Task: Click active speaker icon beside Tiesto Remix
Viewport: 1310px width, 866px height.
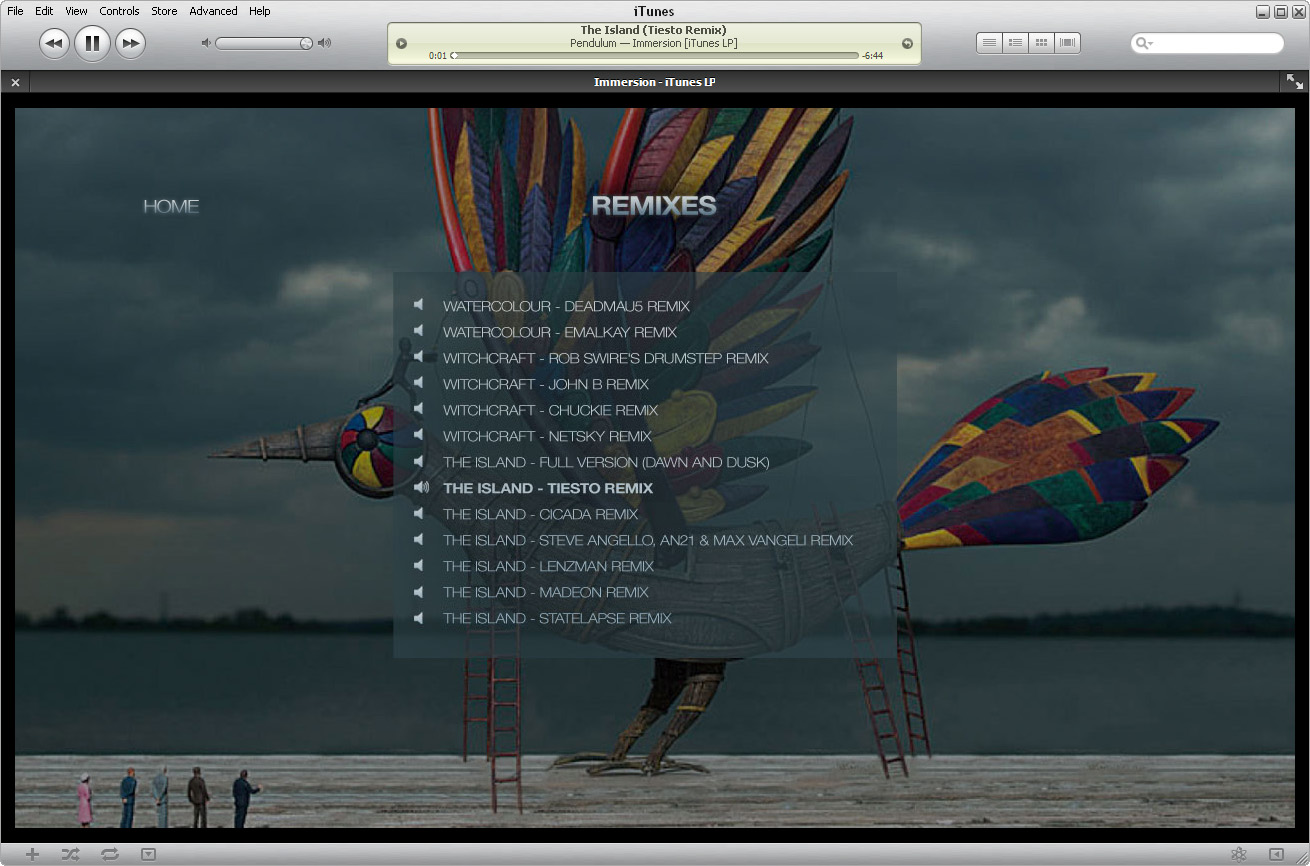Action: click(421, 487)
